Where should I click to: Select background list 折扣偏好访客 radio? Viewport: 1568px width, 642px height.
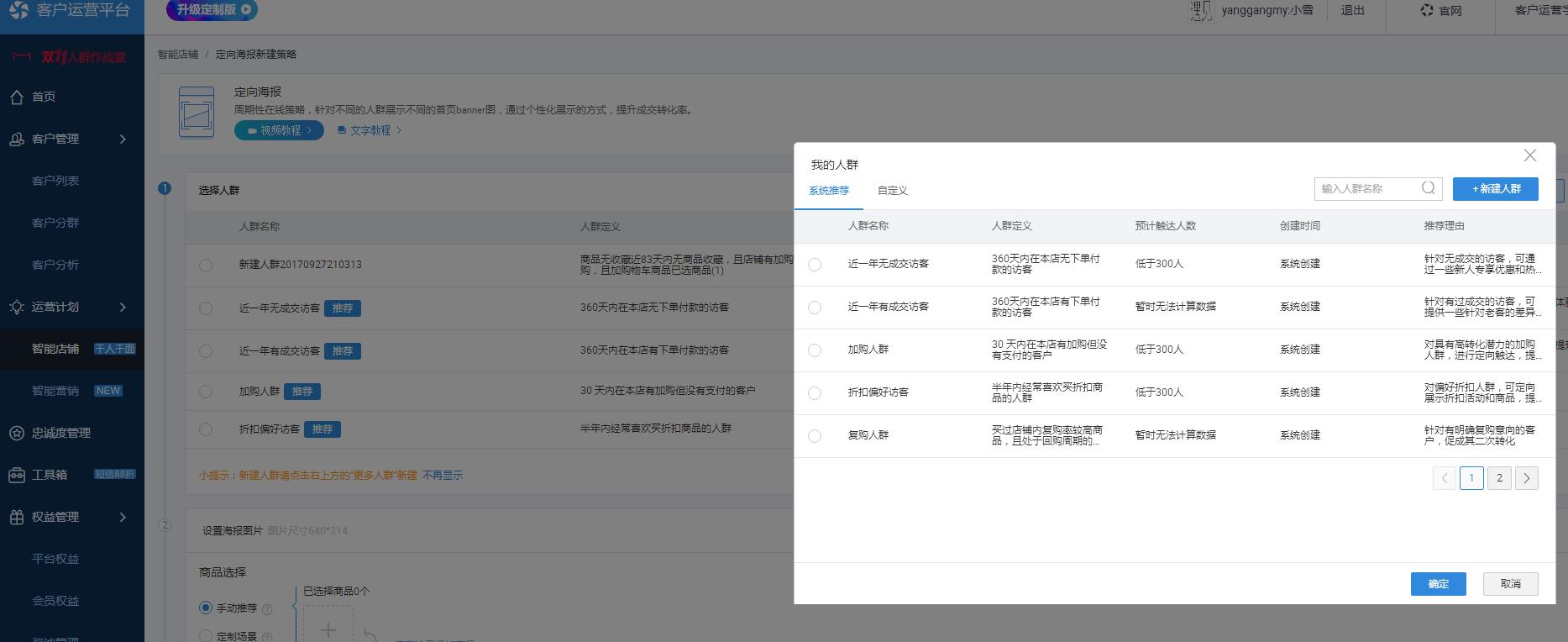(x=206, y=429)
